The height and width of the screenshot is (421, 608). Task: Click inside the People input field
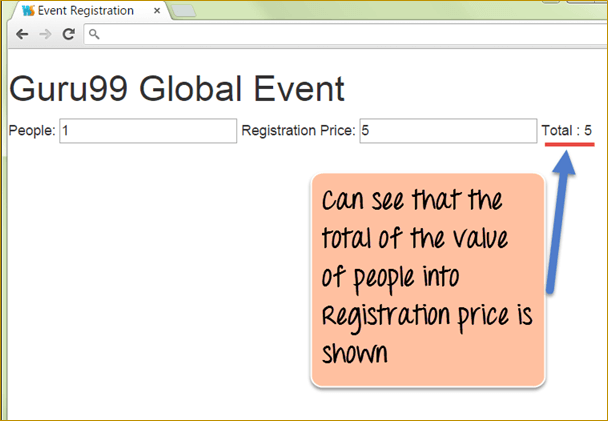point(146,131)
